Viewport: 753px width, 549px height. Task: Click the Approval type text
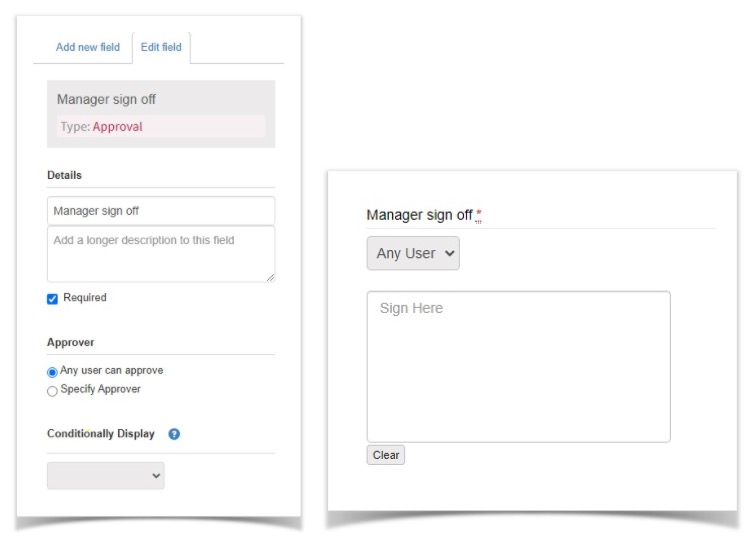coord(117,127)
